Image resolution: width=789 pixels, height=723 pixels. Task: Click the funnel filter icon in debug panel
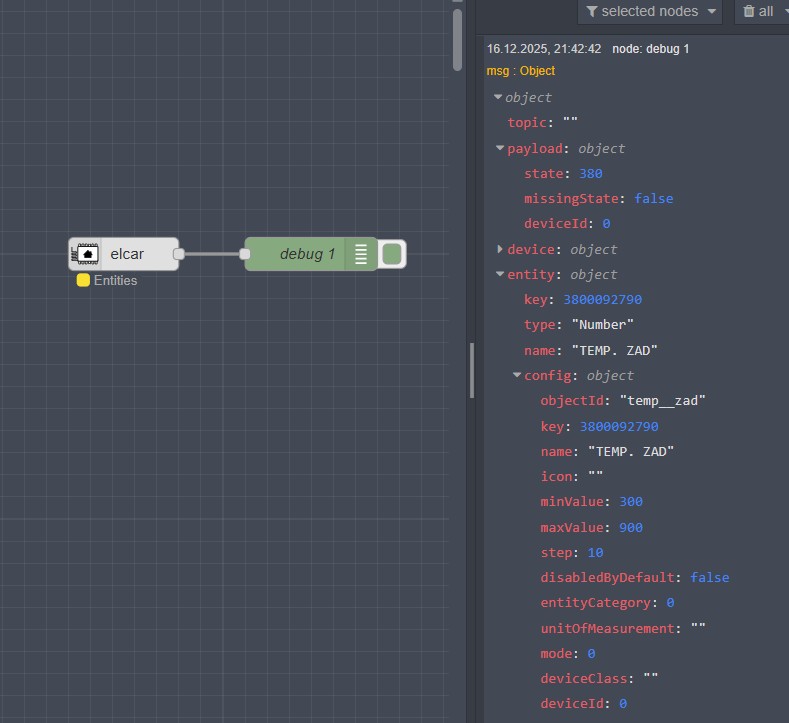(x=592, y=11)
